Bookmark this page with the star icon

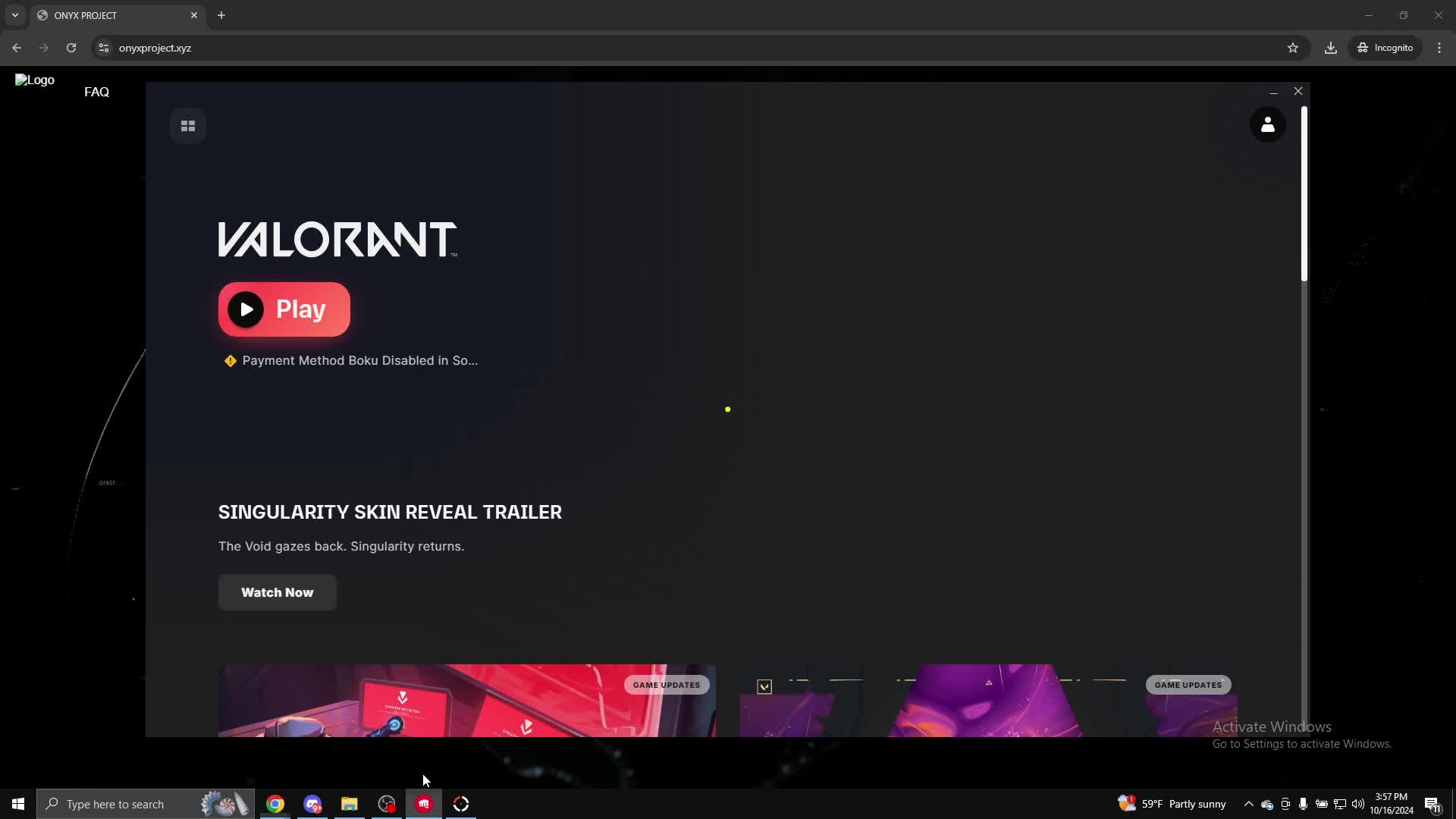[x=1293, y=48]
